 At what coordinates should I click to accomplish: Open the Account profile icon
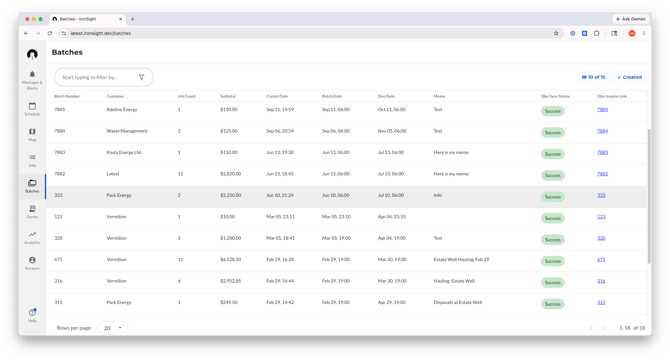pos(32,260)
